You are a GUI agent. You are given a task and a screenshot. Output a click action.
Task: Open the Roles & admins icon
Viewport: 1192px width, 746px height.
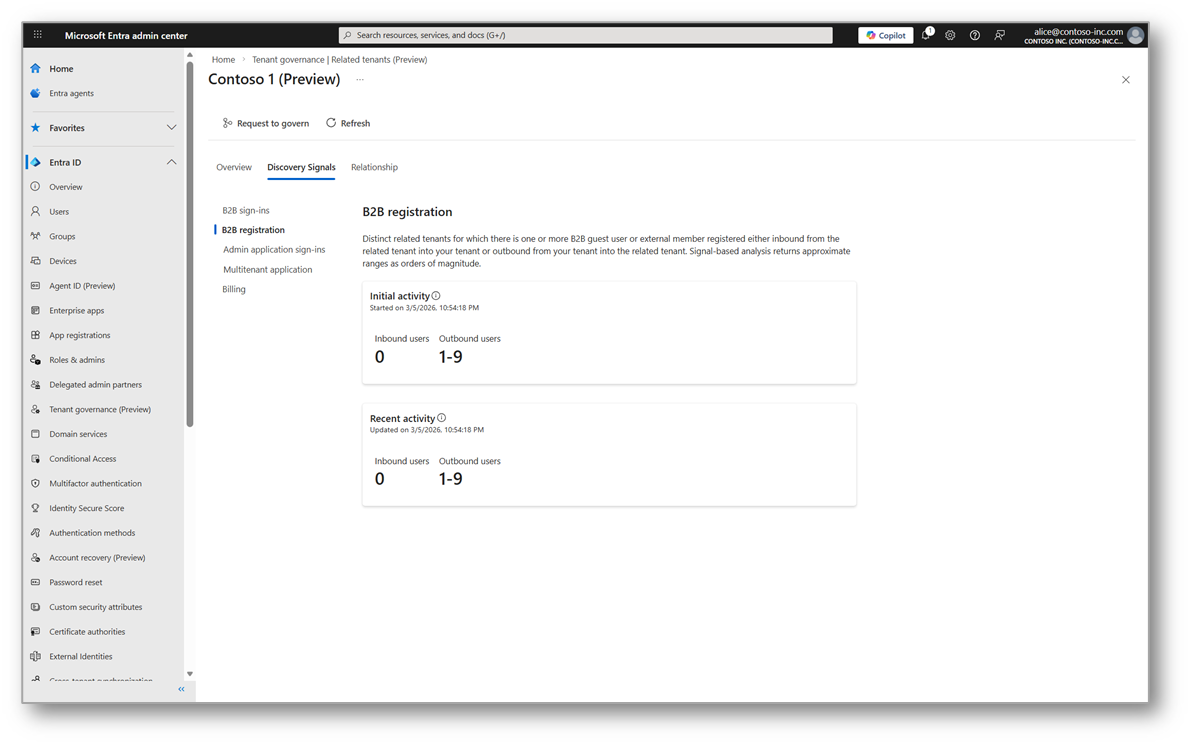click(x=35, y=360)
